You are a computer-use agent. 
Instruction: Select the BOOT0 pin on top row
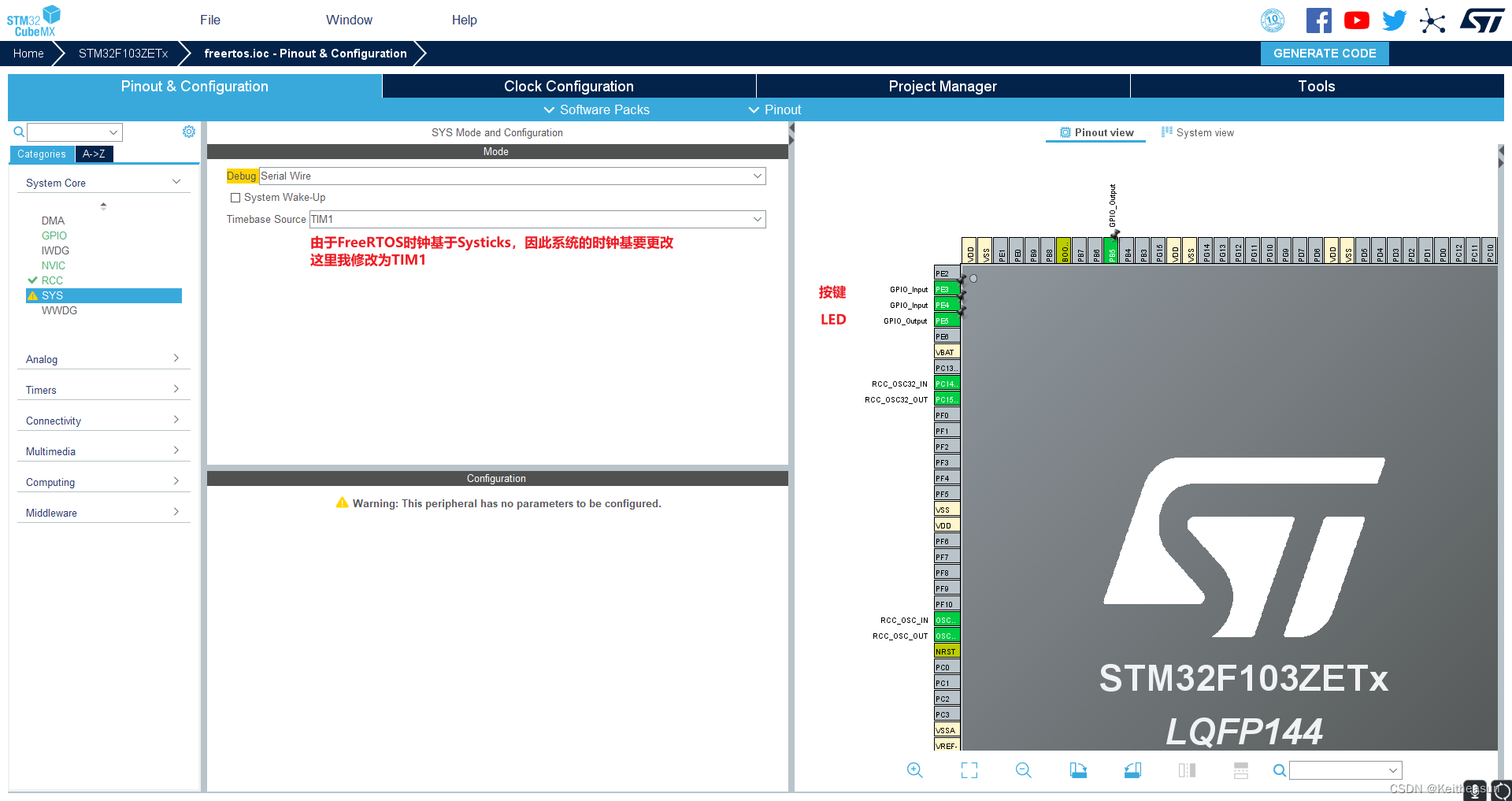coord(1064,250)
